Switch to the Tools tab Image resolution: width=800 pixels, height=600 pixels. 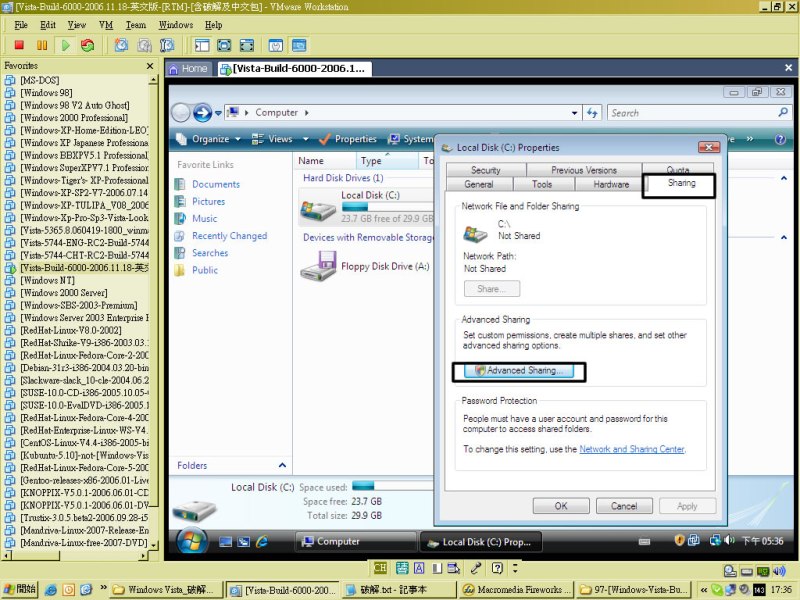pos(542,184)
